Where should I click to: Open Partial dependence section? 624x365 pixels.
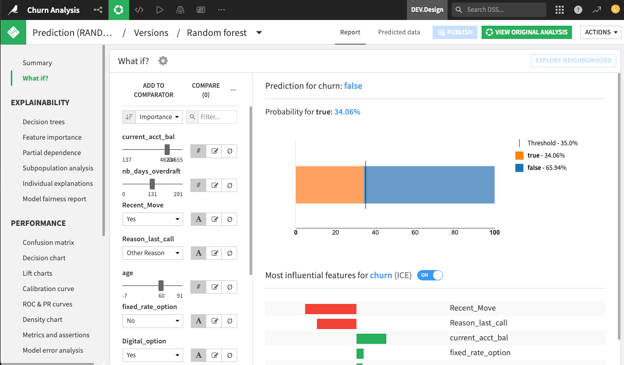(51, 152)
